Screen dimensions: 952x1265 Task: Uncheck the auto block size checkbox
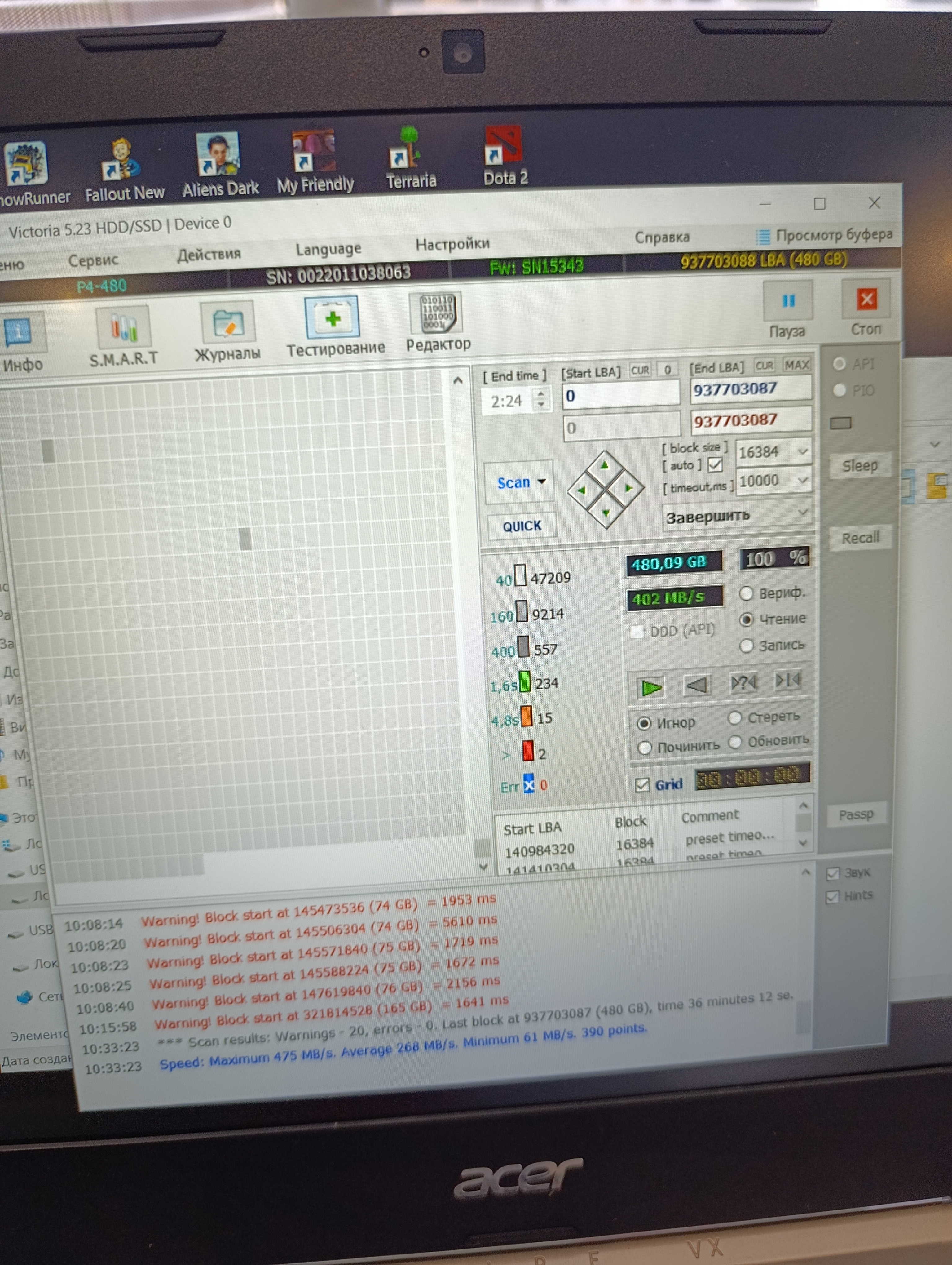[715, 465]
